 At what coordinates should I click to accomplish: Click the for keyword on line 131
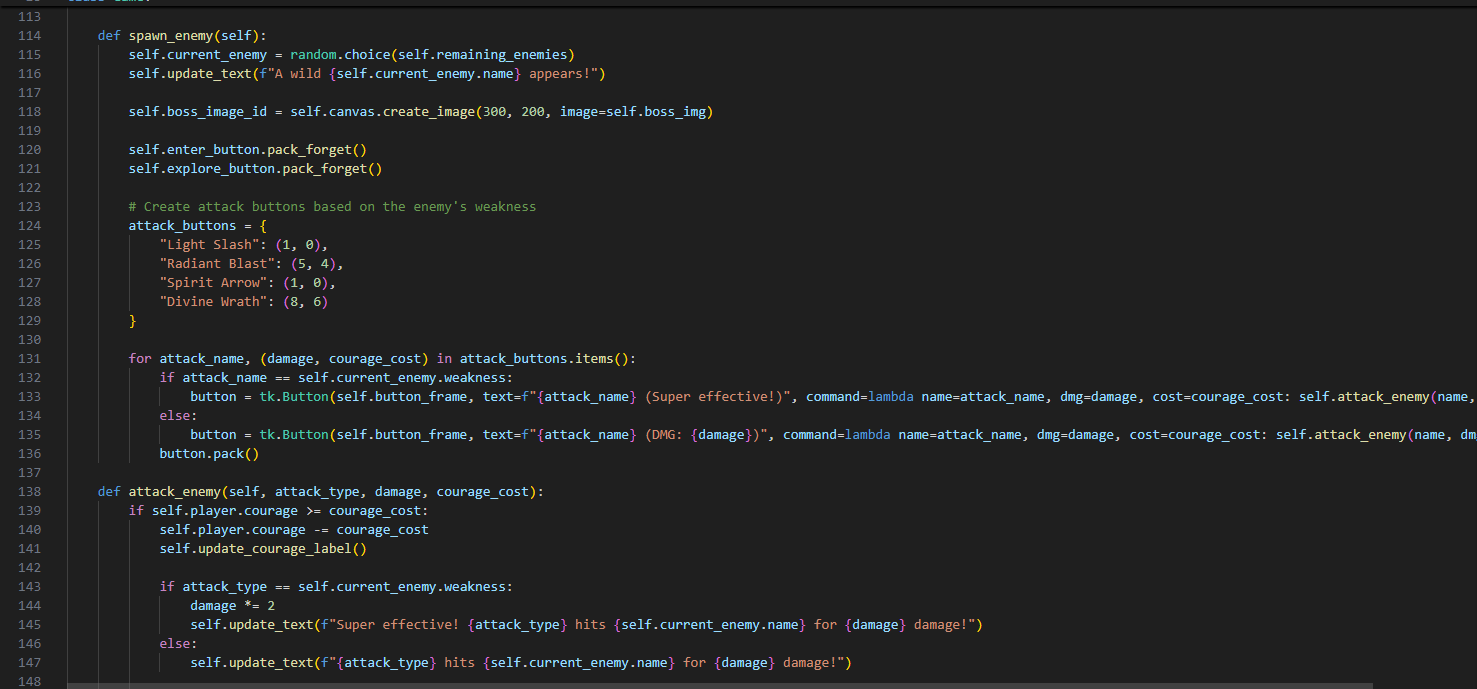point(140,358)
